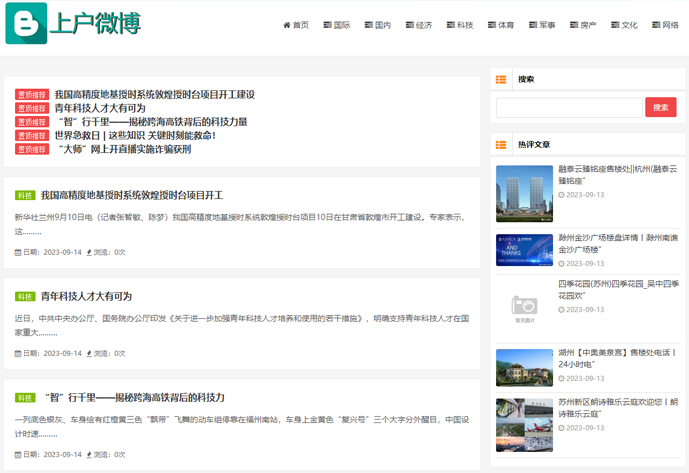This screenshot has height=473, width=689.
Task: Open pinned headline 世界急救日 article
Action: point(134,135)
